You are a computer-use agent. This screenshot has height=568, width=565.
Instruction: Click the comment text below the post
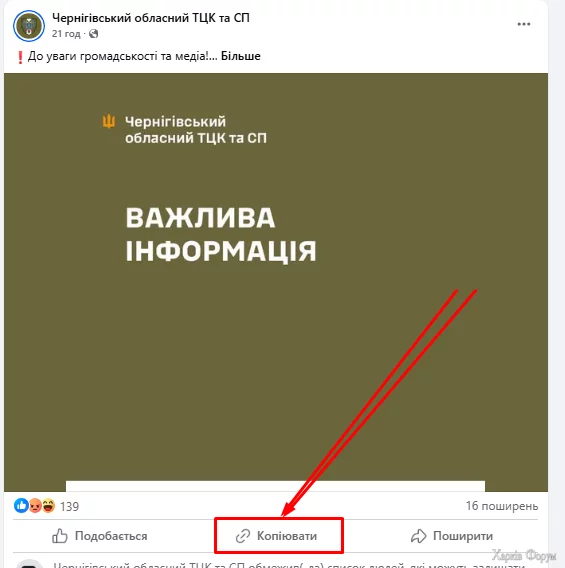(289, 565)
